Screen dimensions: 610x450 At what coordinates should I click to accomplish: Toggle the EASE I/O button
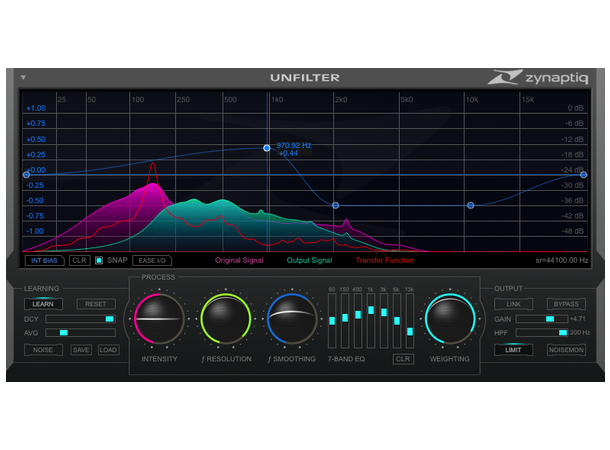(x=152, y=261)
